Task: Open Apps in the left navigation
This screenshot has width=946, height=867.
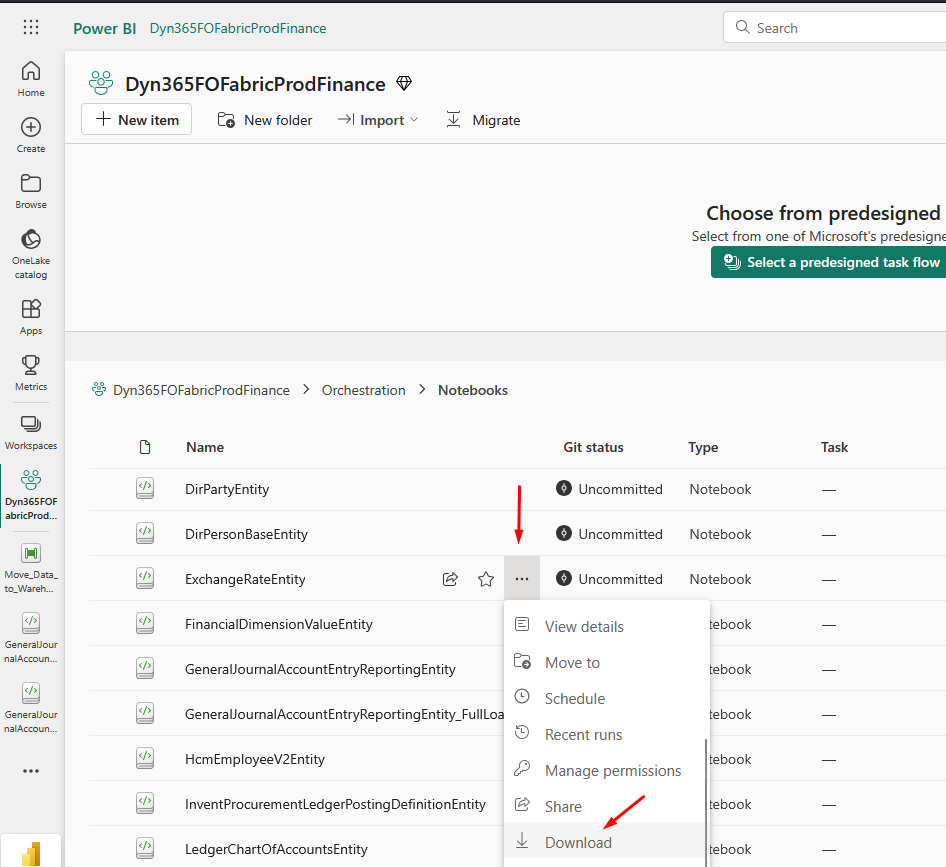Action: tap(31, 317)
